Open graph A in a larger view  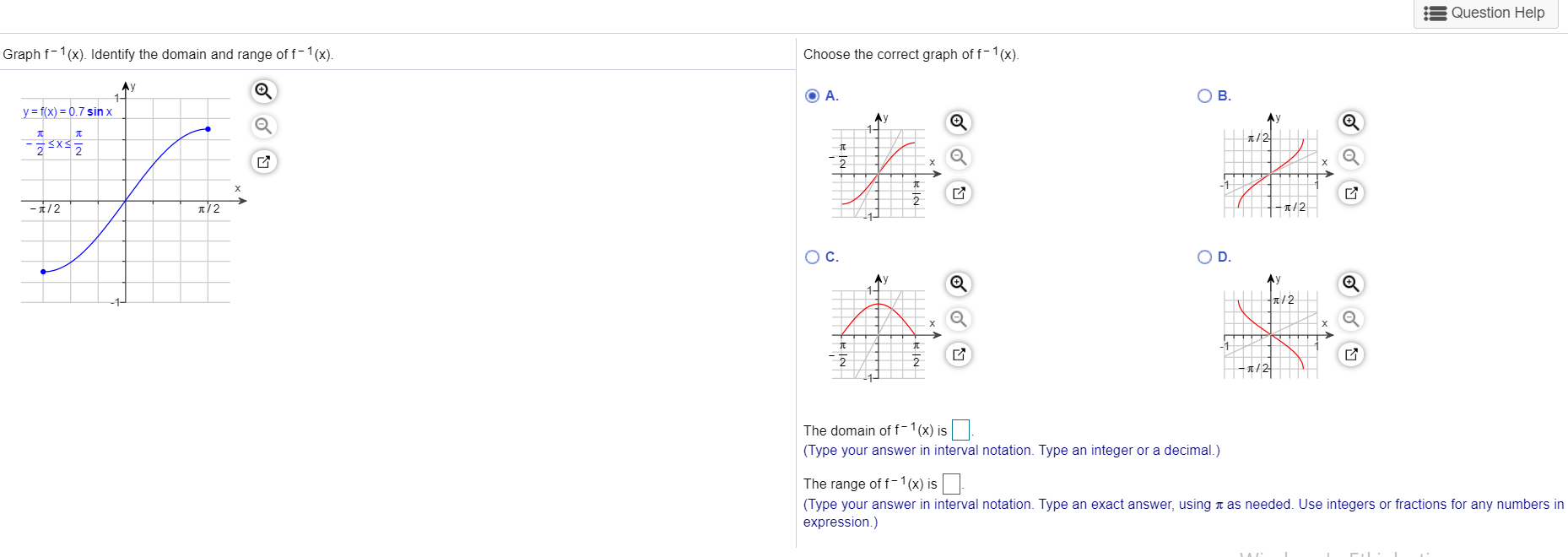click(x=957, y=192)
